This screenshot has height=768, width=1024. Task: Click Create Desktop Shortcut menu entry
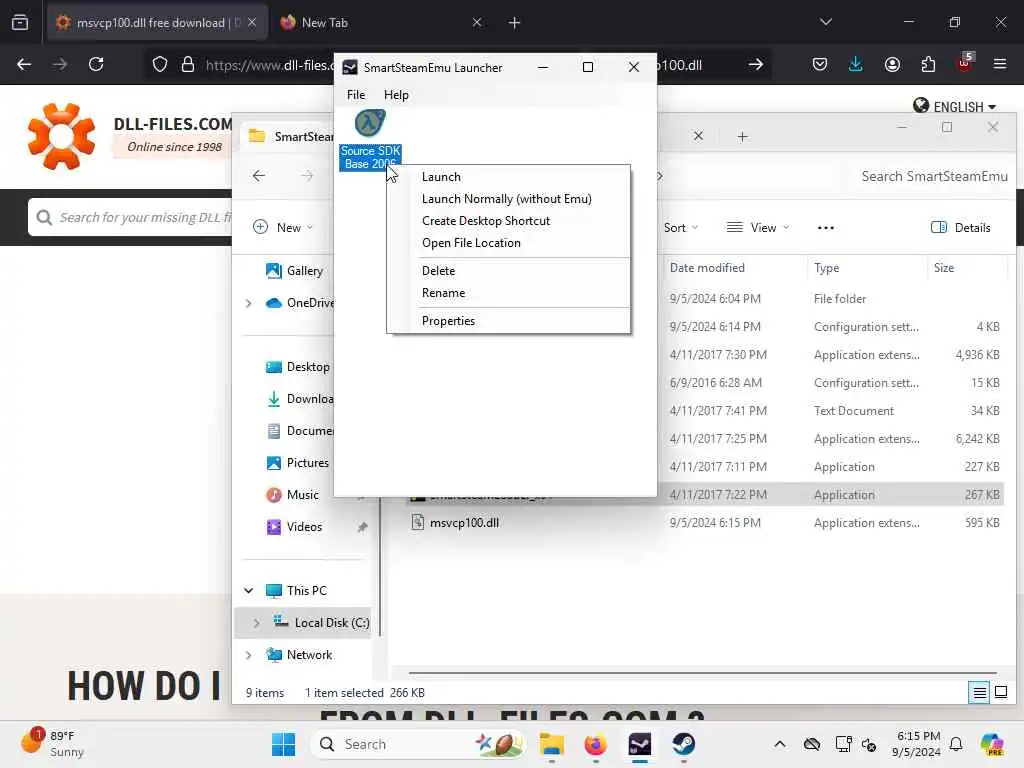[485, 221]
